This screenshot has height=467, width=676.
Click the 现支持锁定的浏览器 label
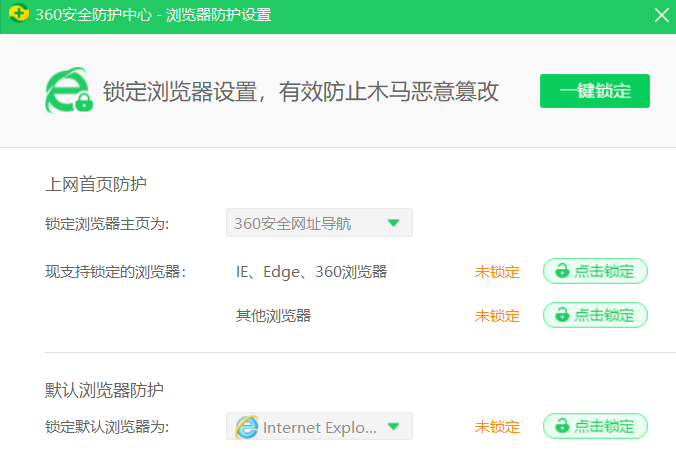pos(116,272)
